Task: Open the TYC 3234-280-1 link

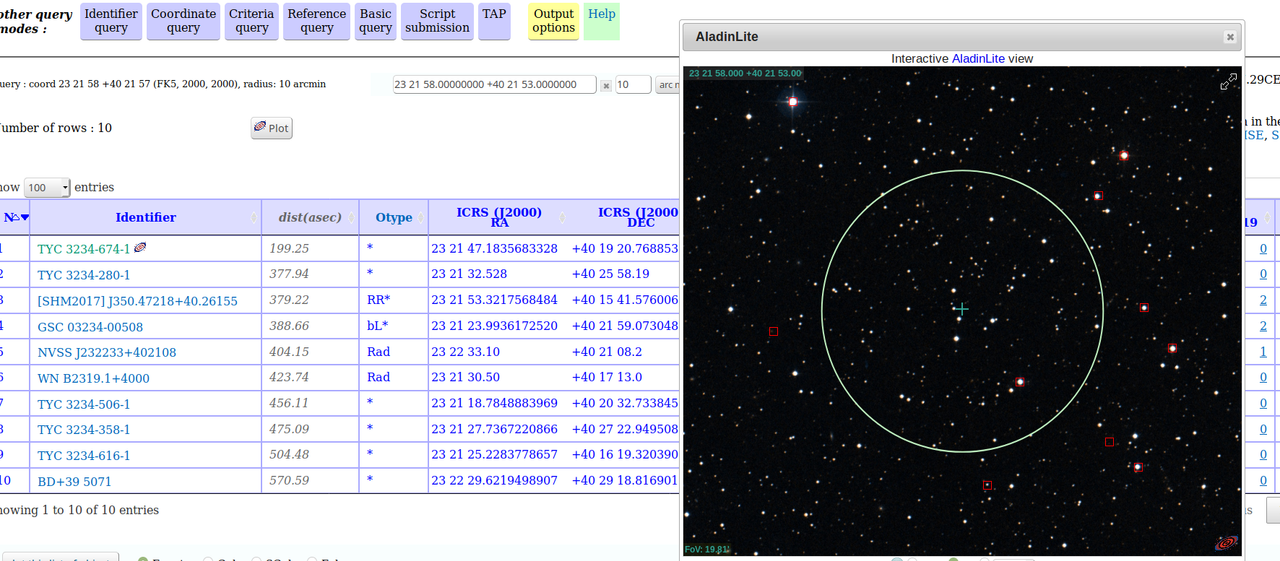Action: click(x=84, y=275)
